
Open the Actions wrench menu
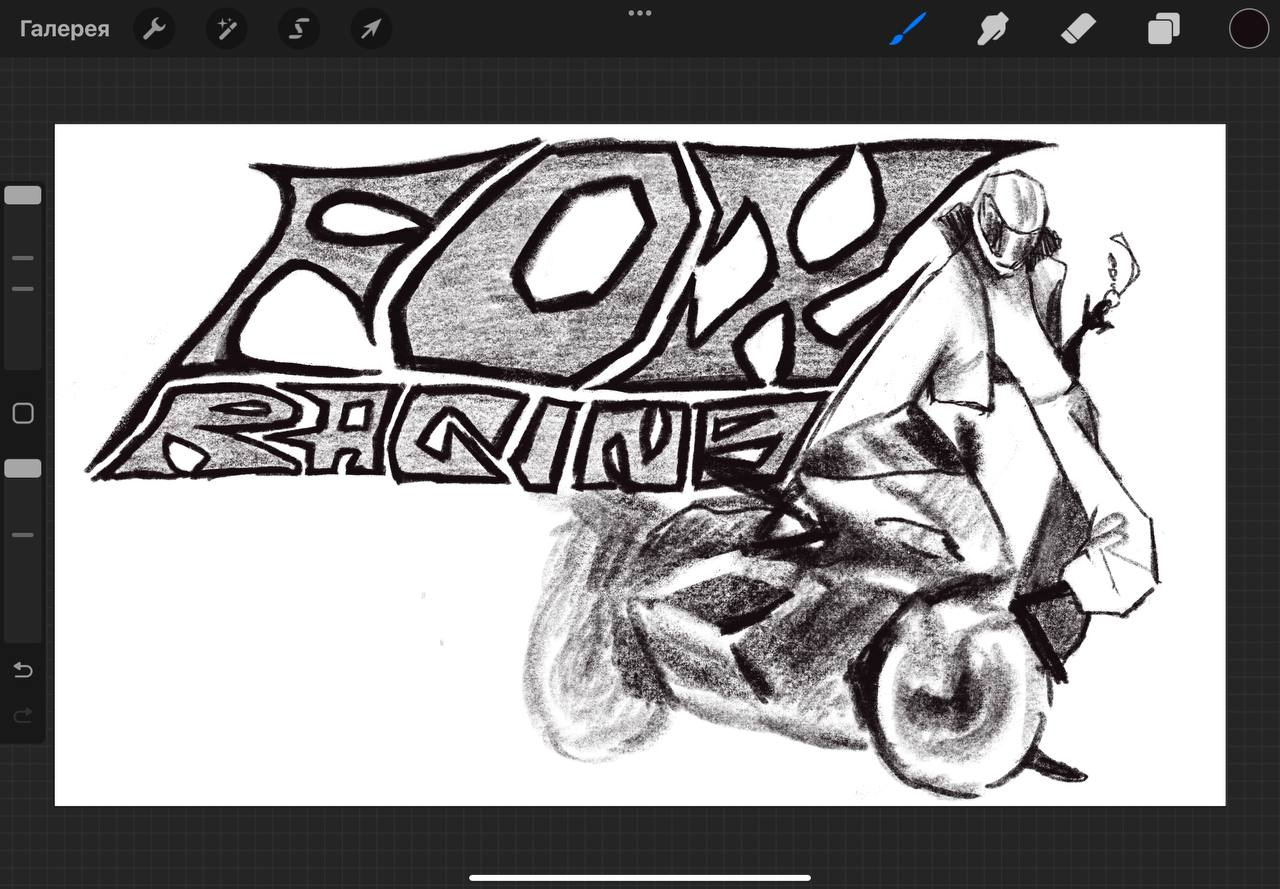click(153, 29)
